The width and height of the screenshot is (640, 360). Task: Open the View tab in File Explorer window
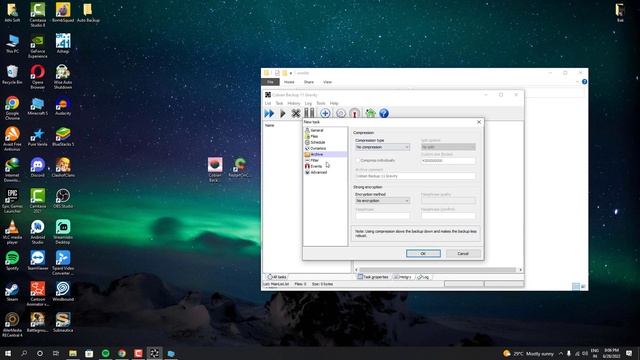(327, 82)
